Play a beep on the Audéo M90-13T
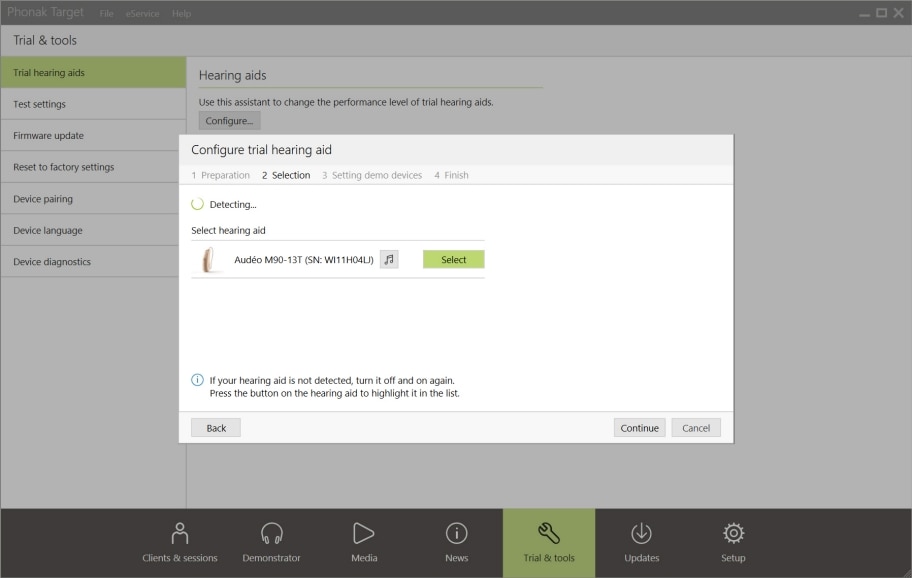Screen dimensions: 912x578 click(388, 259)
